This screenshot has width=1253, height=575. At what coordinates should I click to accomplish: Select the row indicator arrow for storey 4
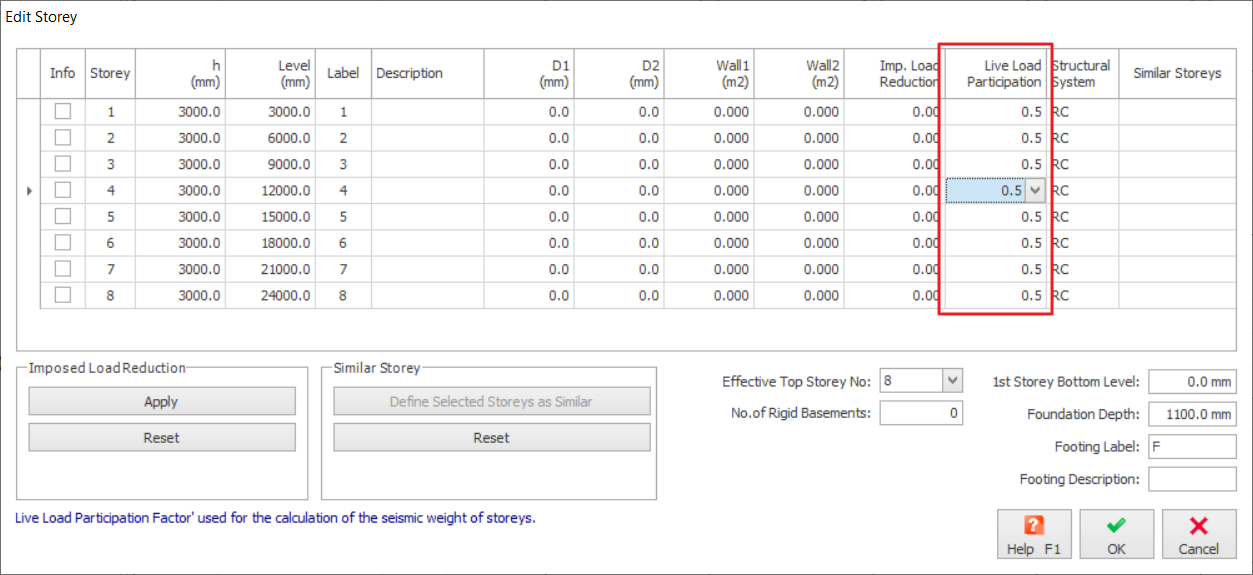(x=28, y=190)
